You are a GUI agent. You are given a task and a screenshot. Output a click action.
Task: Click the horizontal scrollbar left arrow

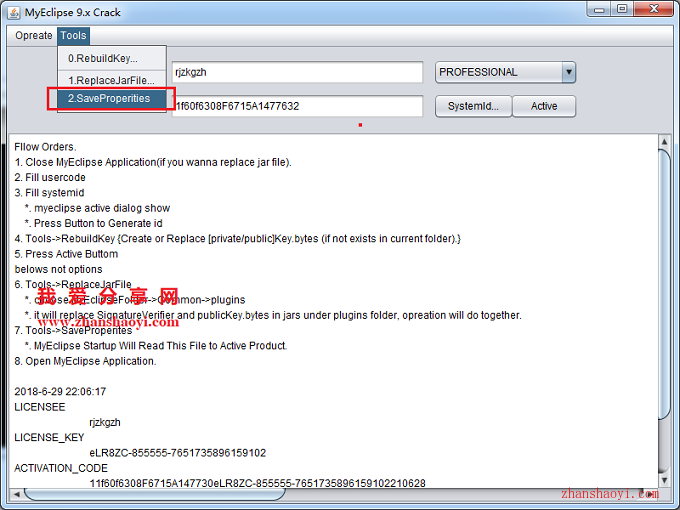pos(16,494)
